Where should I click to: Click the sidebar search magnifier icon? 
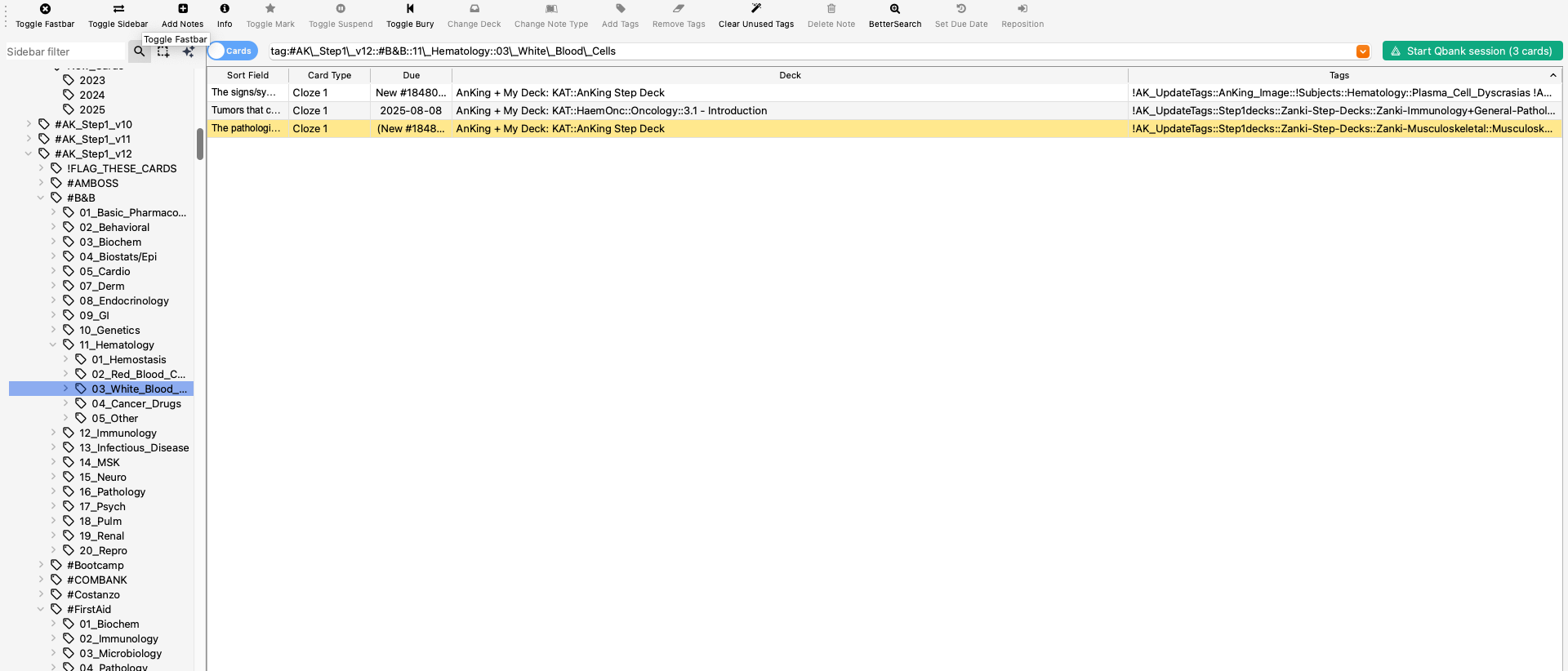coord(140,51)
